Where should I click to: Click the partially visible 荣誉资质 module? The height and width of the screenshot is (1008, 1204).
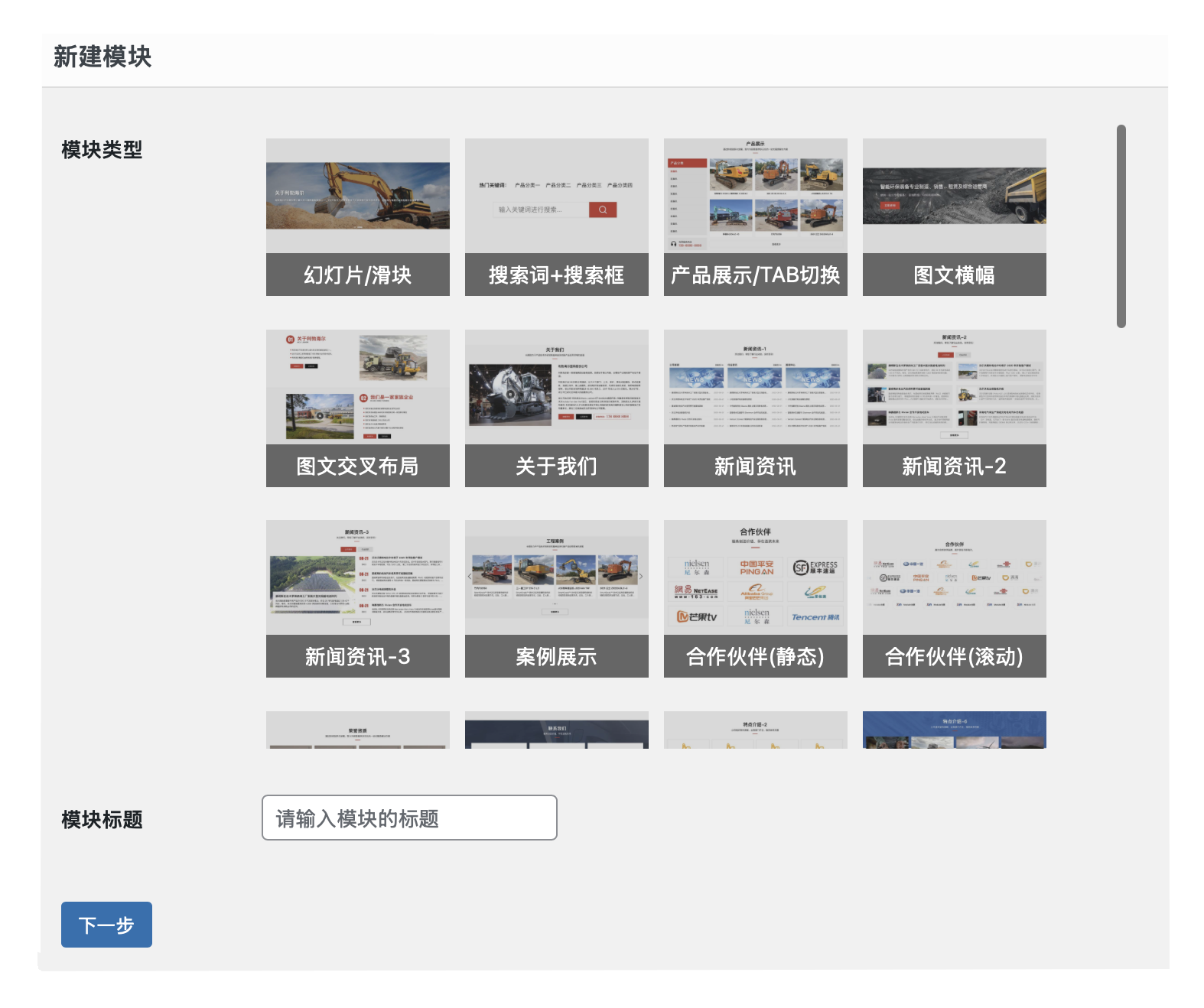tap(357, 730)
